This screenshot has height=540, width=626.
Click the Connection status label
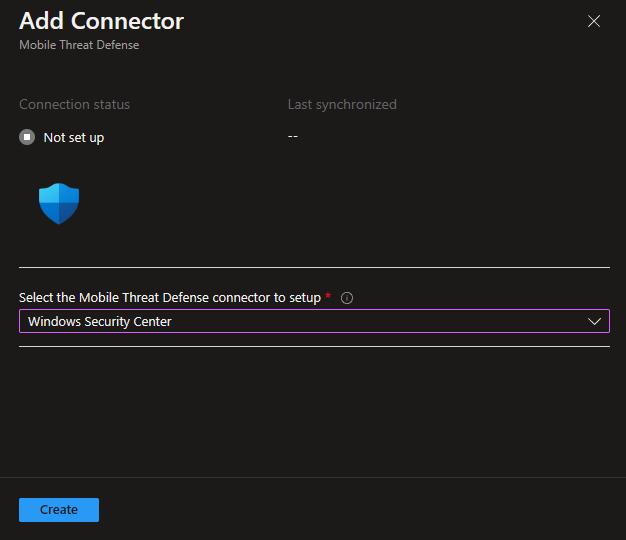(x=74, y=104)
